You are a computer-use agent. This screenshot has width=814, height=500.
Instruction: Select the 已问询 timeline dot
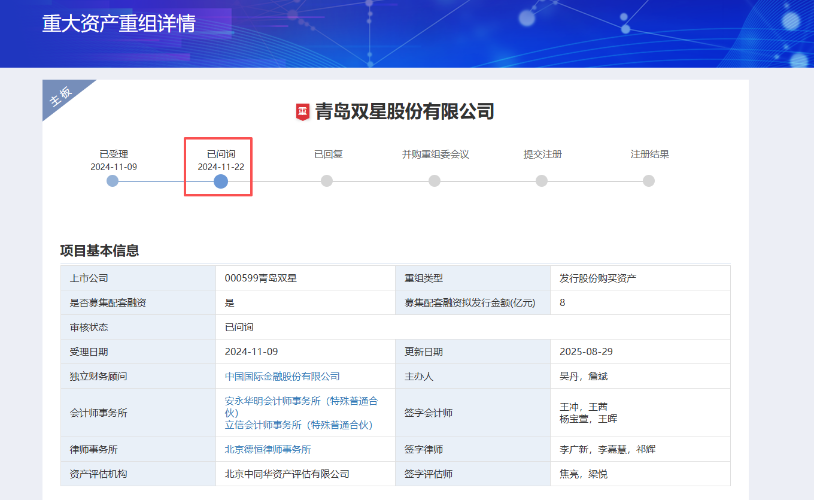tap(221, 181)
